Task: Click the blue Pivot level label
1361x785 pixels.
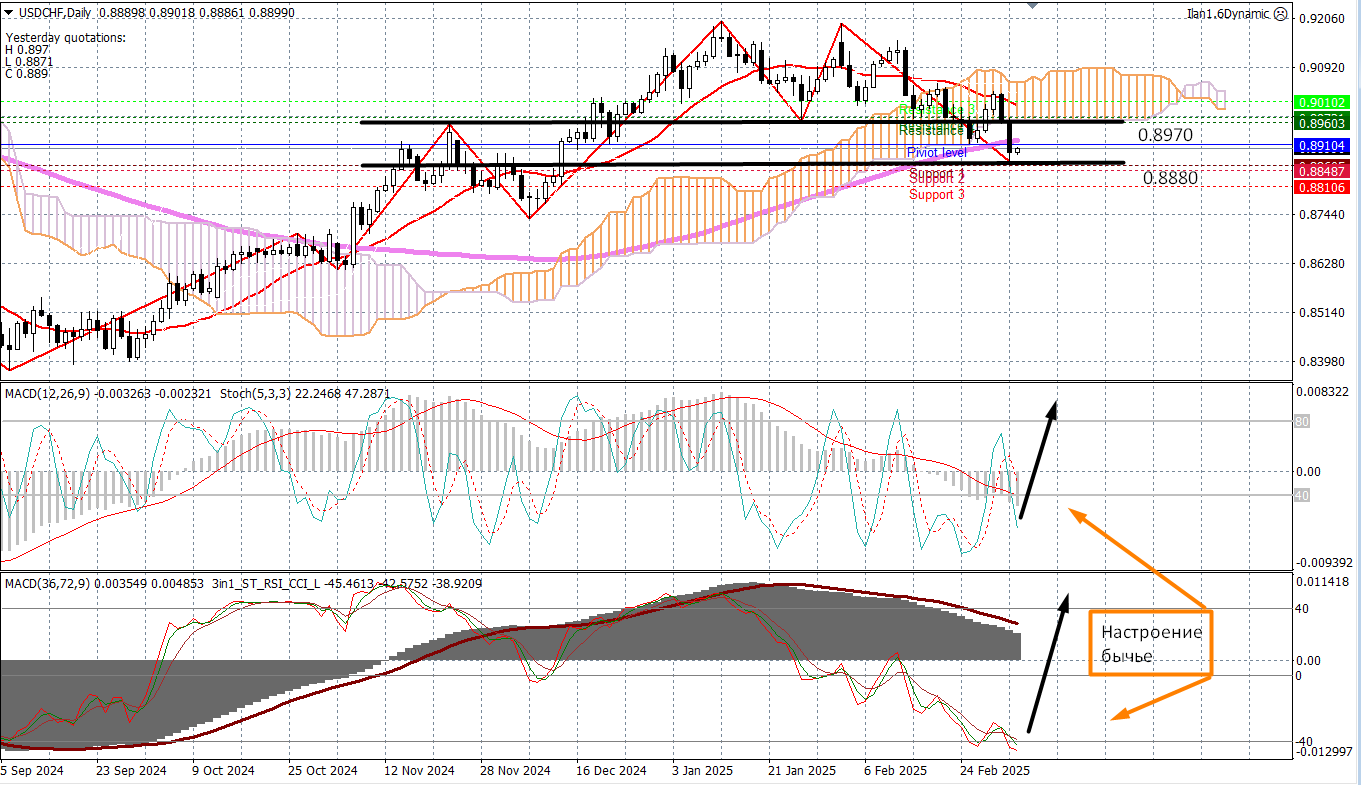Action: tap(937, 152)
